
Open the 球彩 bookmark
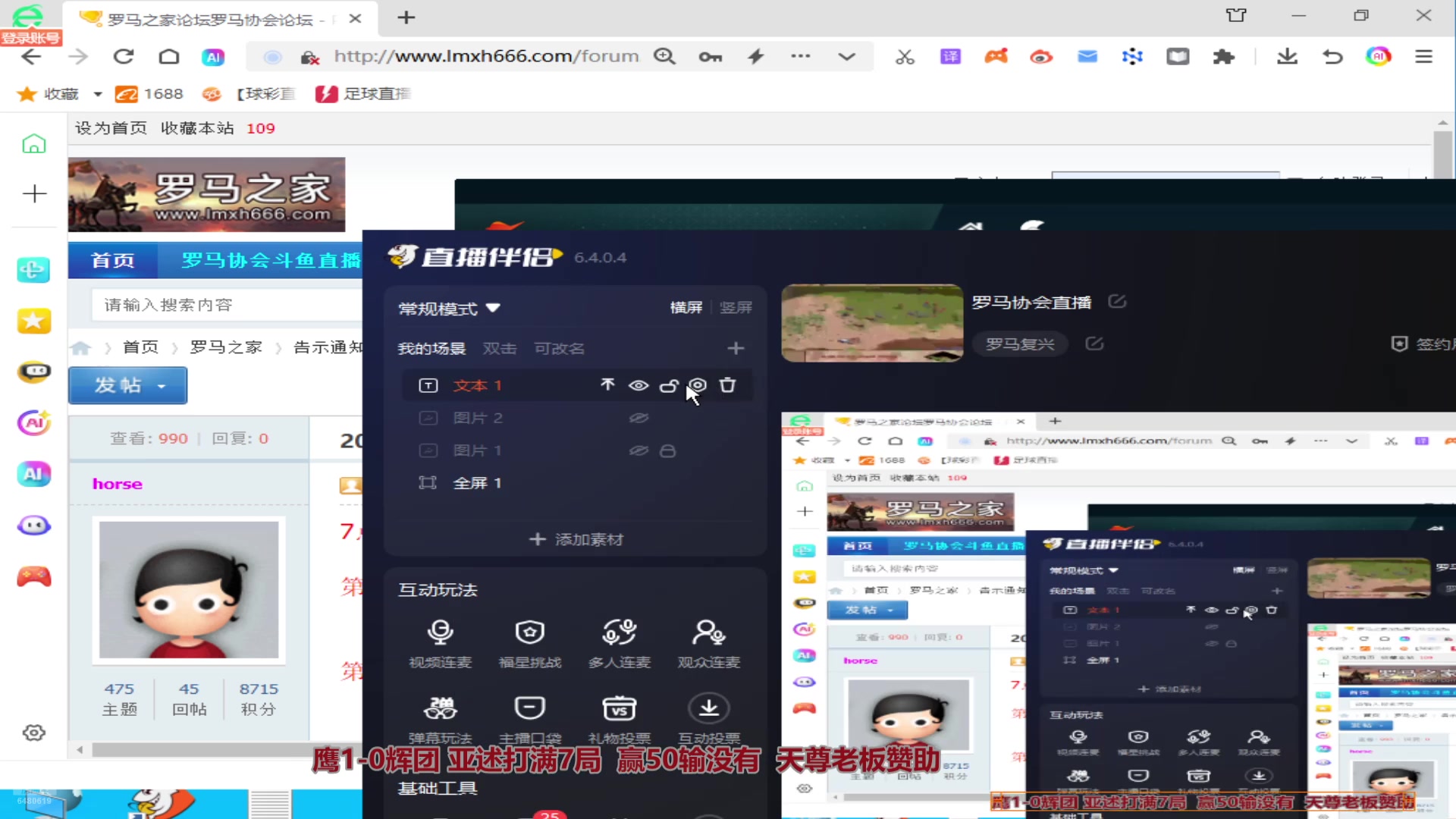point(249,94)
